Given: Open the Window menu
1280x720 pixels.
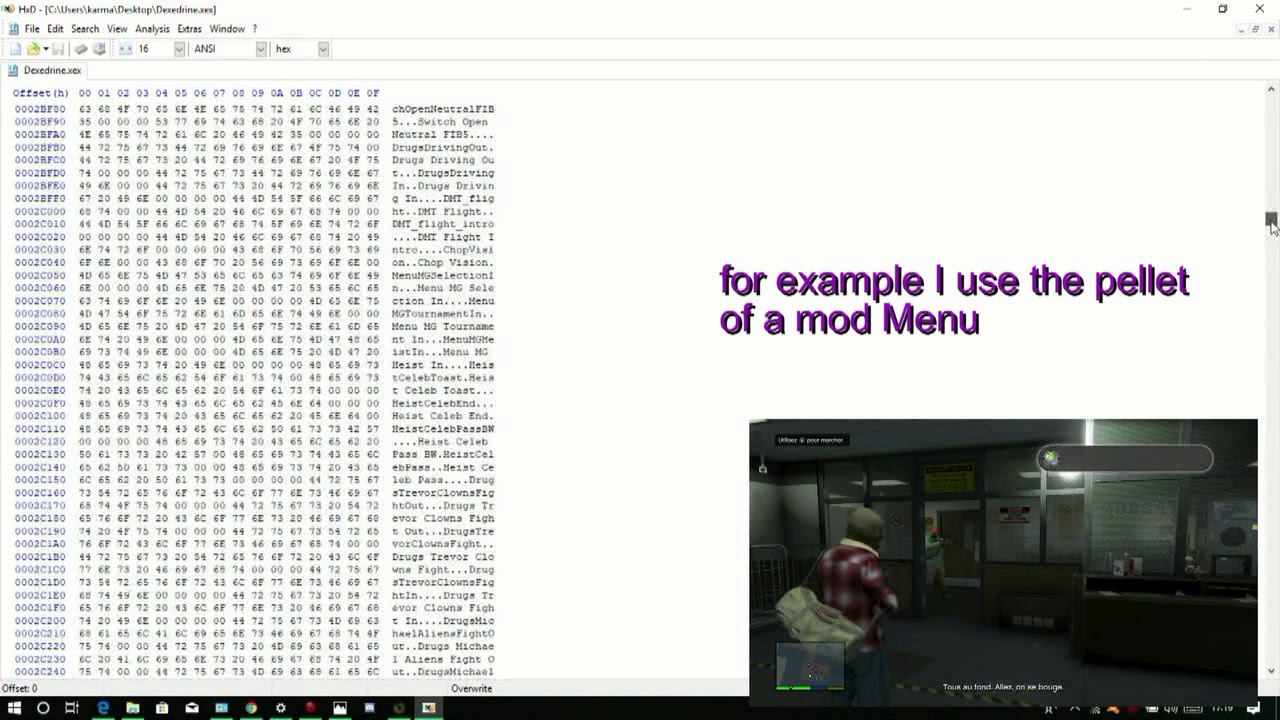Looking at the screenshot, I should click(x=227, y=29).
